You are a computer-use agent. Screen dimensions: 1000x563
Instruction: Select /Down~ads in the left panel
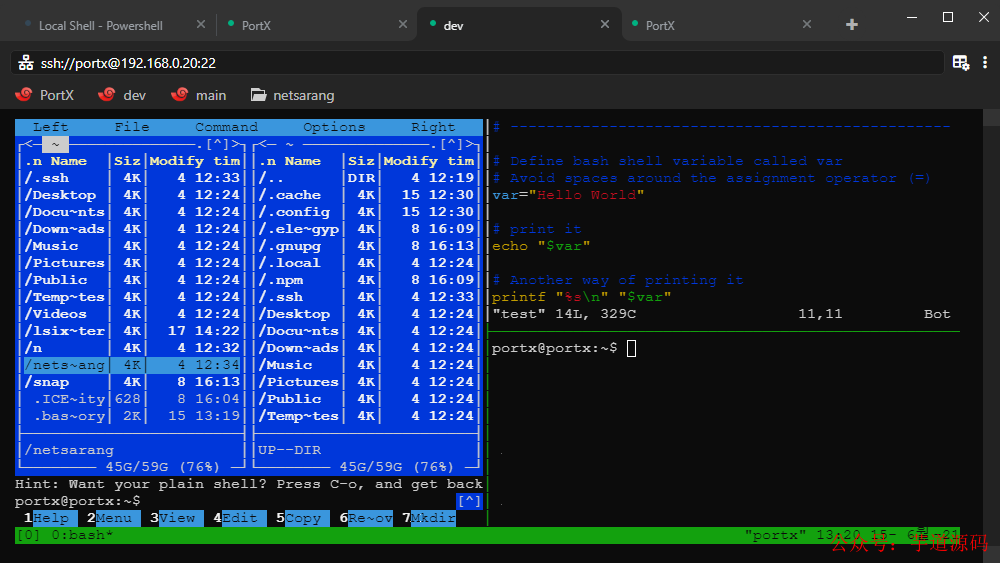click(x=132, y=229)
